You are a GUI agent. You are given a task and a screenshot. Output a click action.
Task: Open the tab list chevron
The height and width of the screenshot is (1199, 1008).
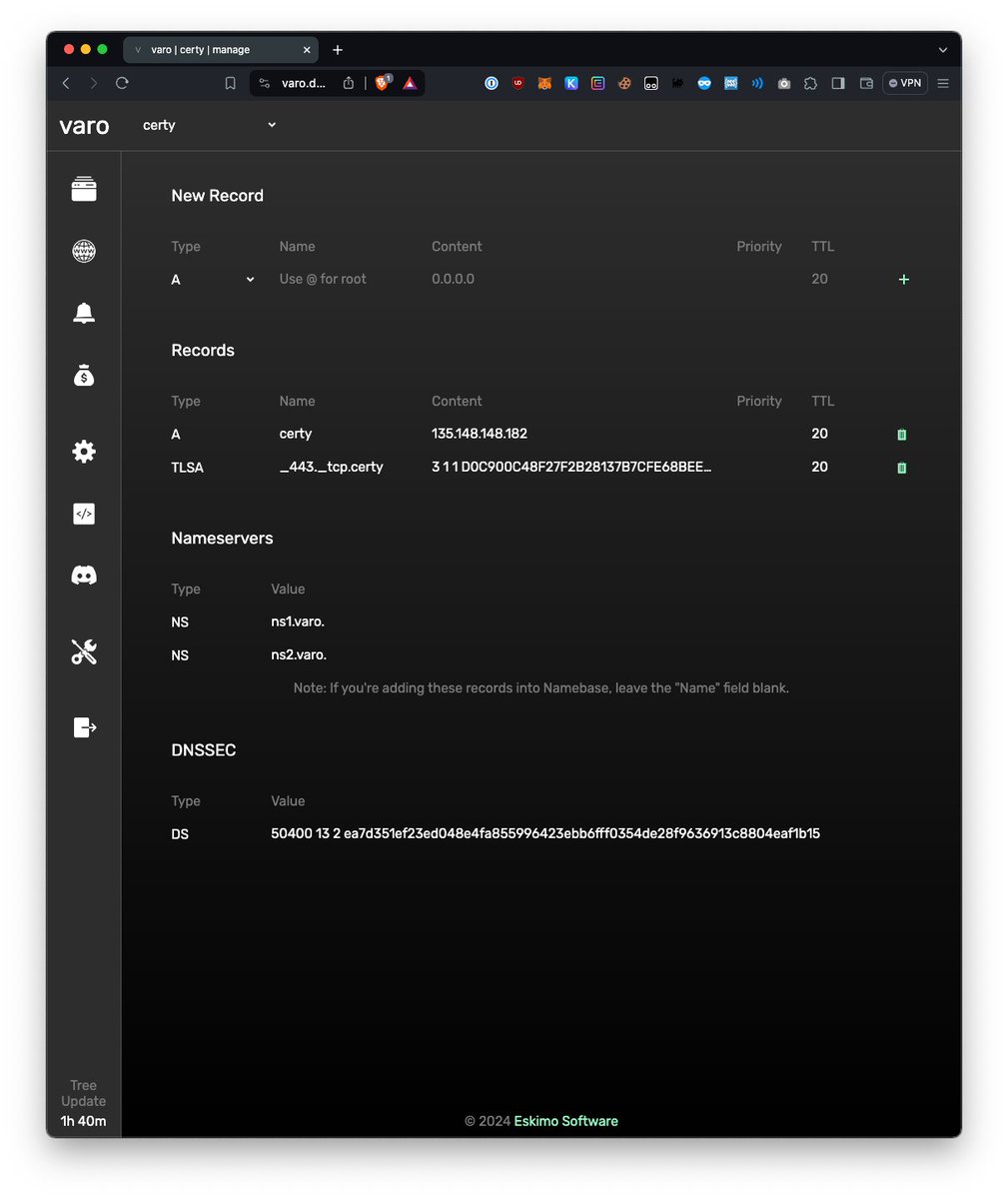click(x=942, y=50)
